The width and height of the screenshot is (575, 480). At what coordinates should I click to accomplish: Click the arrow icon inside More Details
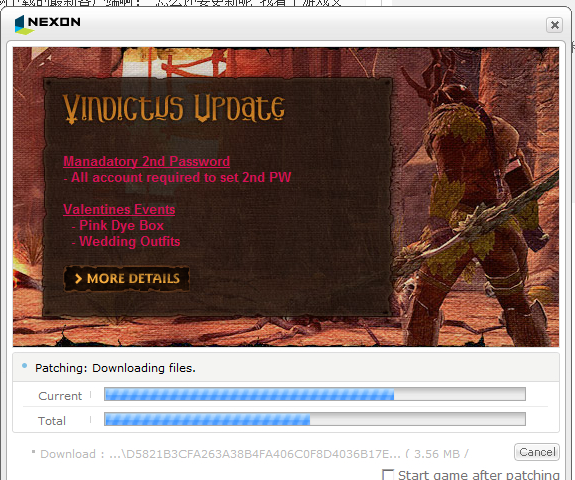(x=78, y=279)
